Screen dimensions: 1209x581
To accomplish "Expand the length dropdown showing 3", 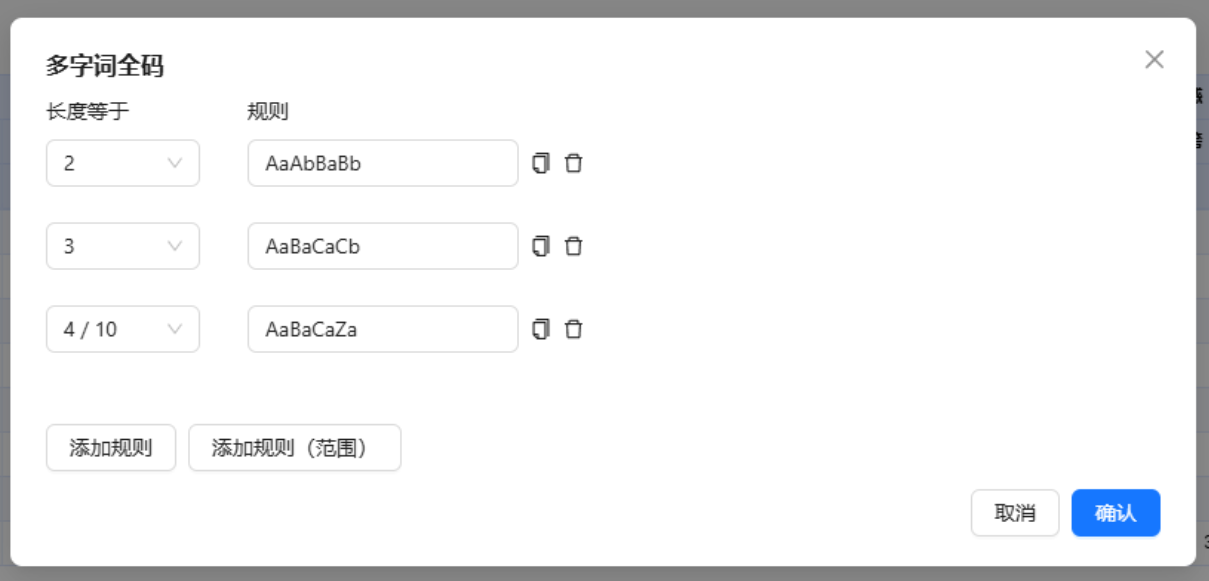I will point(123,246).
